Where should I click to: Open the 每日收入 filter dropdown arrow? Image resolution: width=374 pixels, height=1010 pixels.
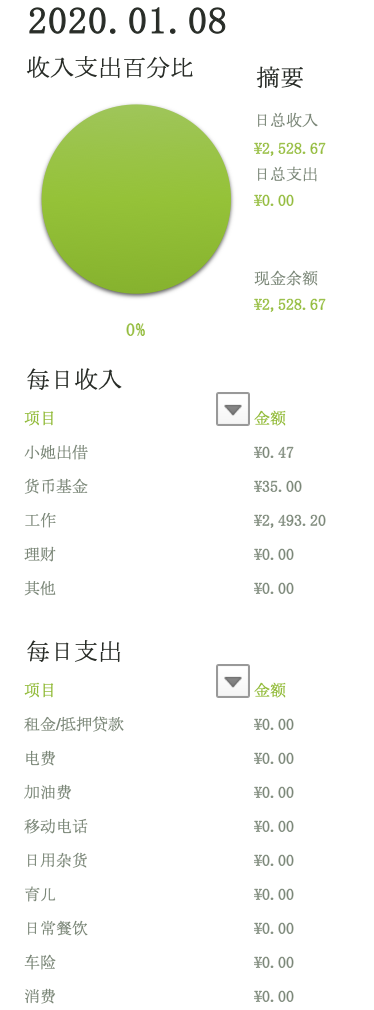pyautogui.click(x=232, y=409)
